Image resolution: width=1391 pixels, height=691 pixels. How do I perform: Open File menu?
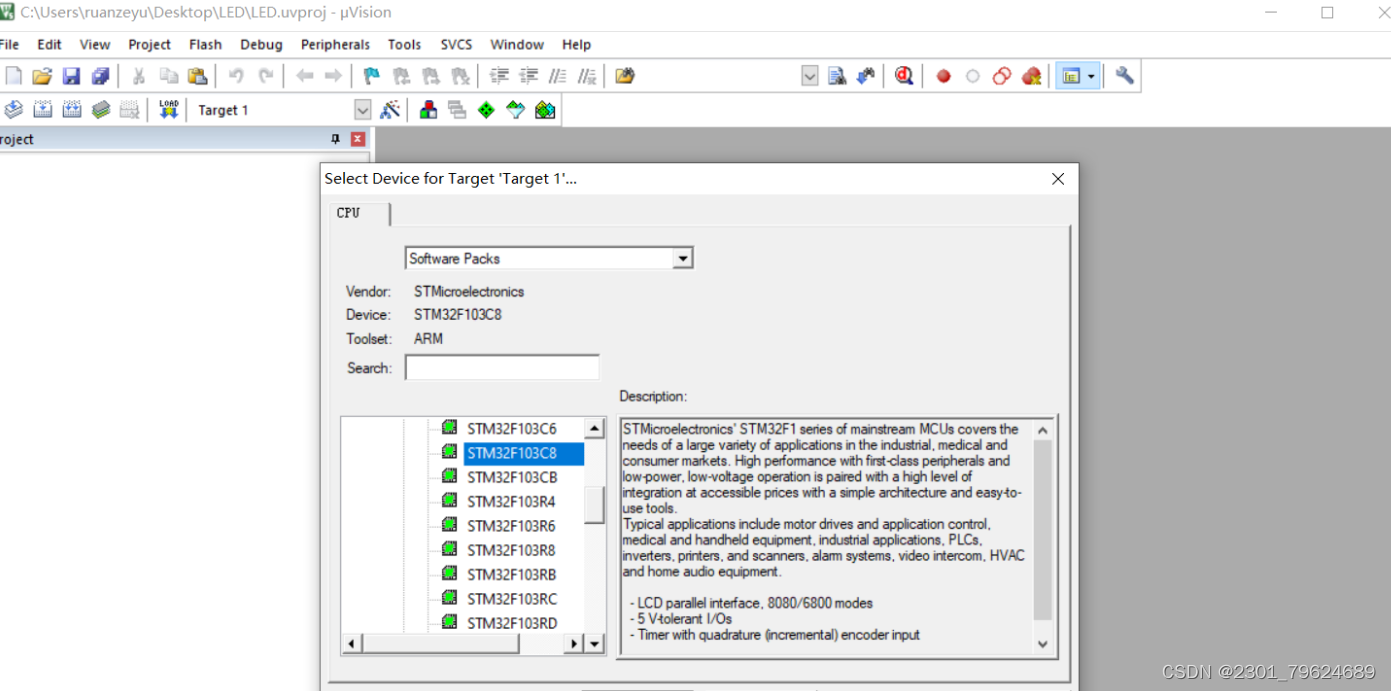point(9,44)
